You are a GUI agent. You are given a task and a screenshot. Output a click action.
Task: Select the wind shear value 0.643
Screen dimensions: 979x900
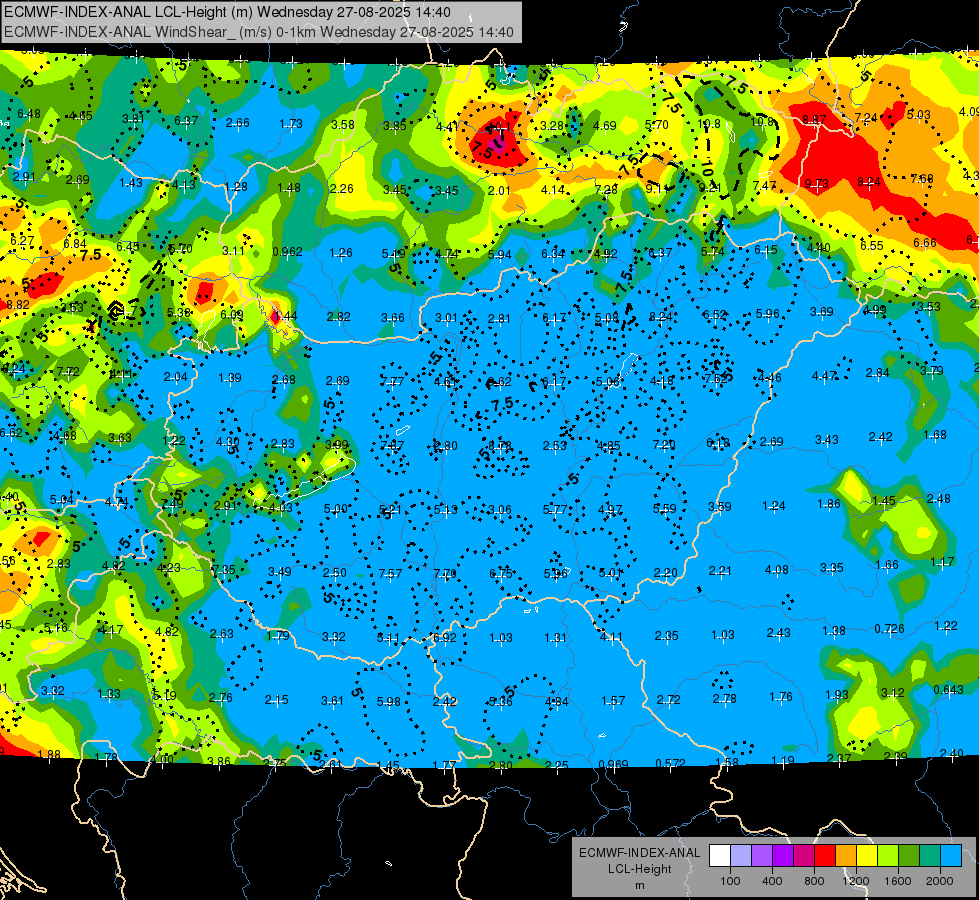click(948, 690)
